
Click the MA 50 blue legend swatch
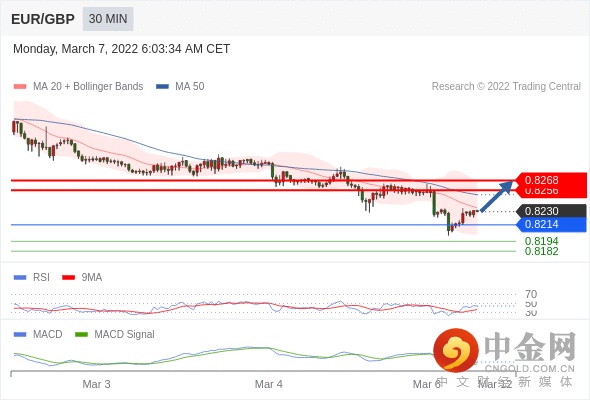pos(162,87)
